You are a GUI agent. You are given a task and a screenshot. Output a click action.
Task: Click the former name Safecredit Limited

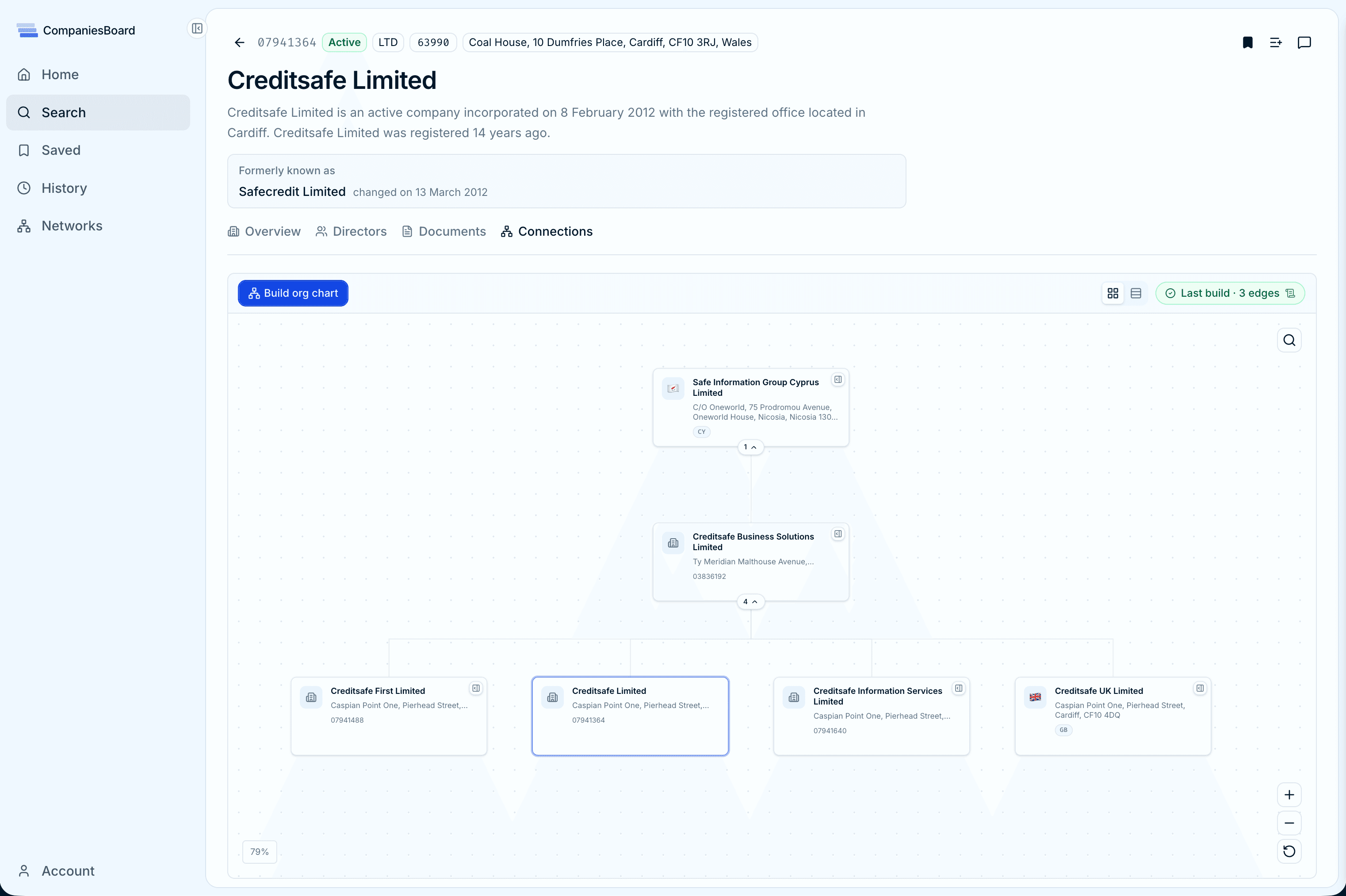[x=292, y=191]
